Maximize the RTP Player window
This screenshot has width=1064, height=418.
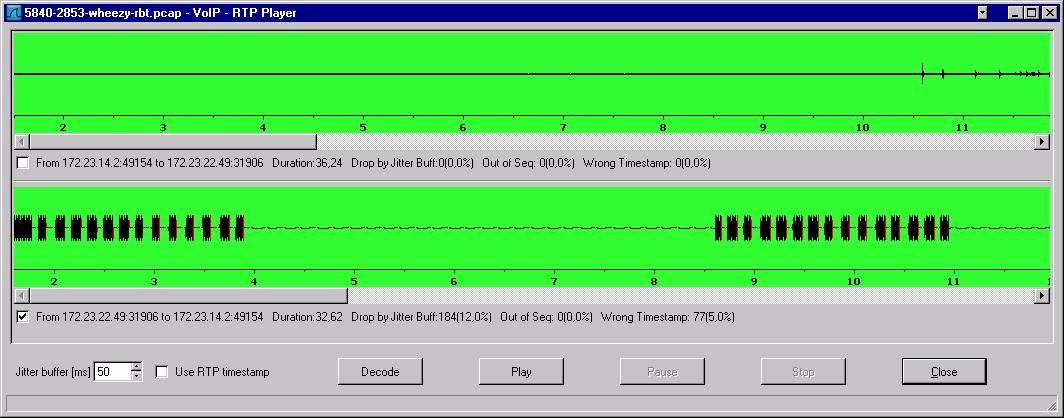click(1030, 12)
